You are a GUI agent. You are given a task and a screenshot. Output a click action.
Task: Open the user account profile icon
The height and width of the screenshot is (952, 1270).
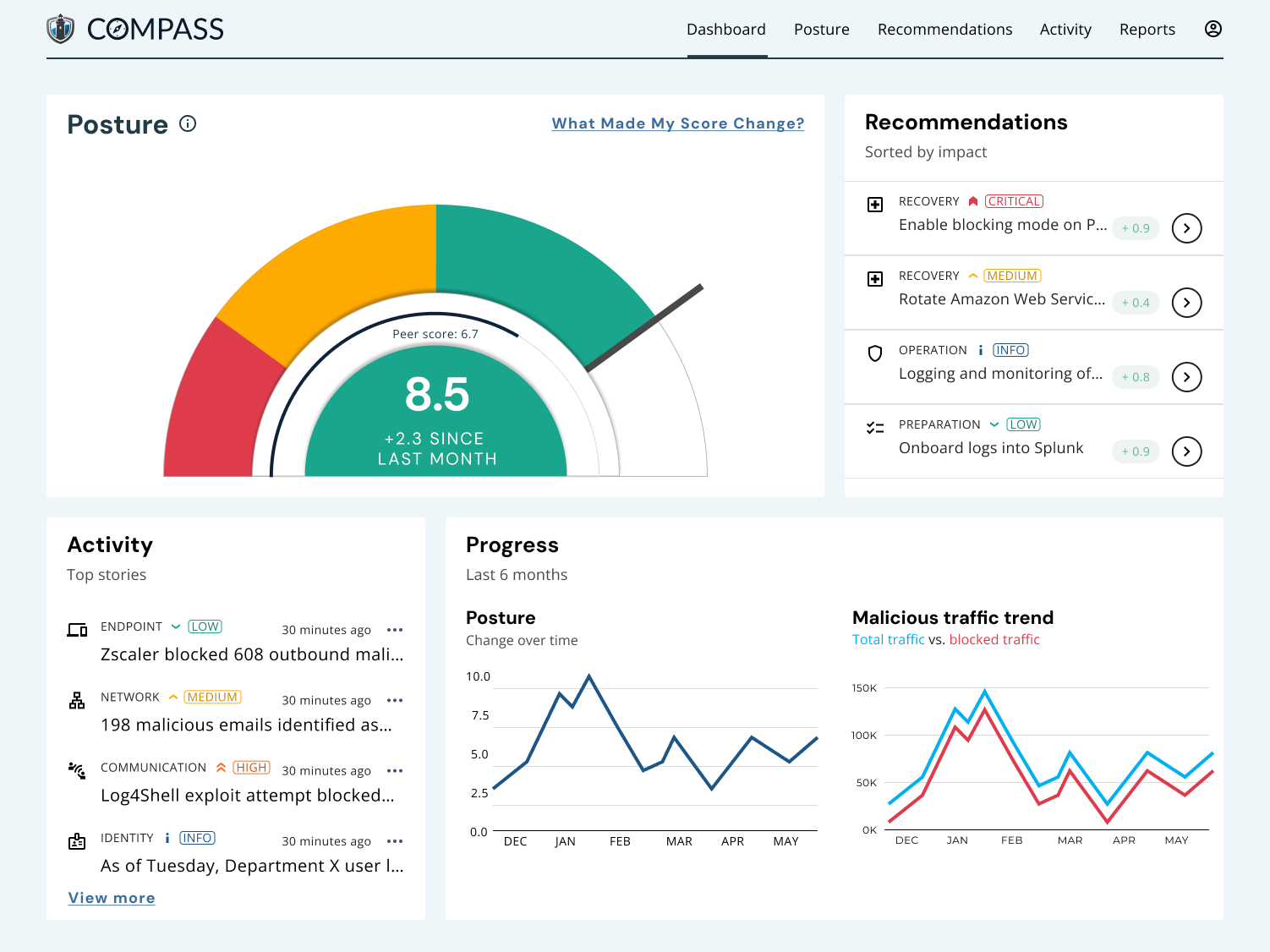(1213, 29)
